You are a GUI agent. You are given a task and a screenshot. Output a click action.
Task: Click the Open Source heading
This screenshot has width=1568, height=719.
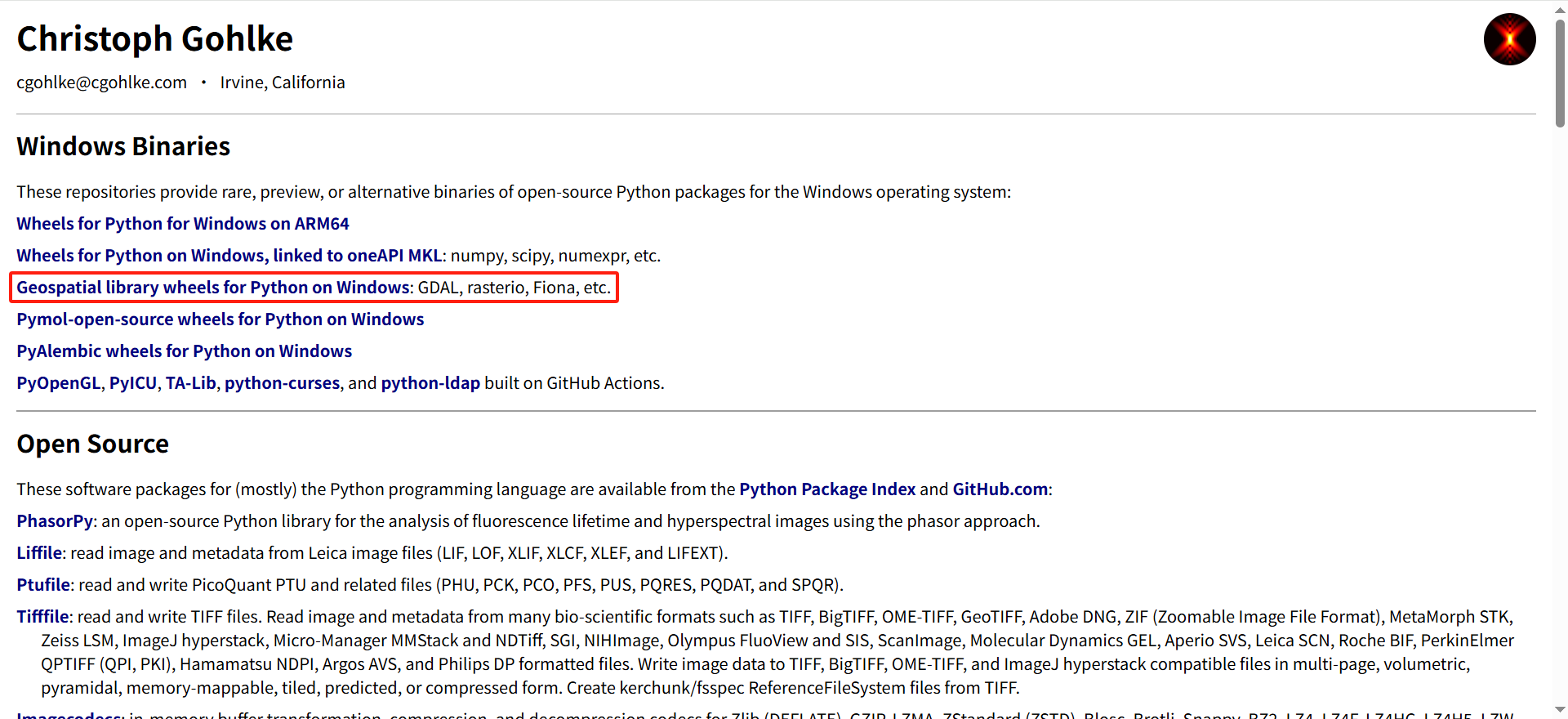(93, 444)
